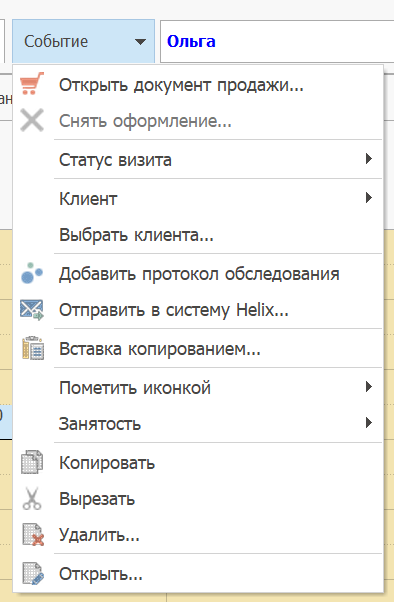Choose Открыть документ продажи… menu entry
The width and height of the screenshot is (394, 602).
coord(198,84)
